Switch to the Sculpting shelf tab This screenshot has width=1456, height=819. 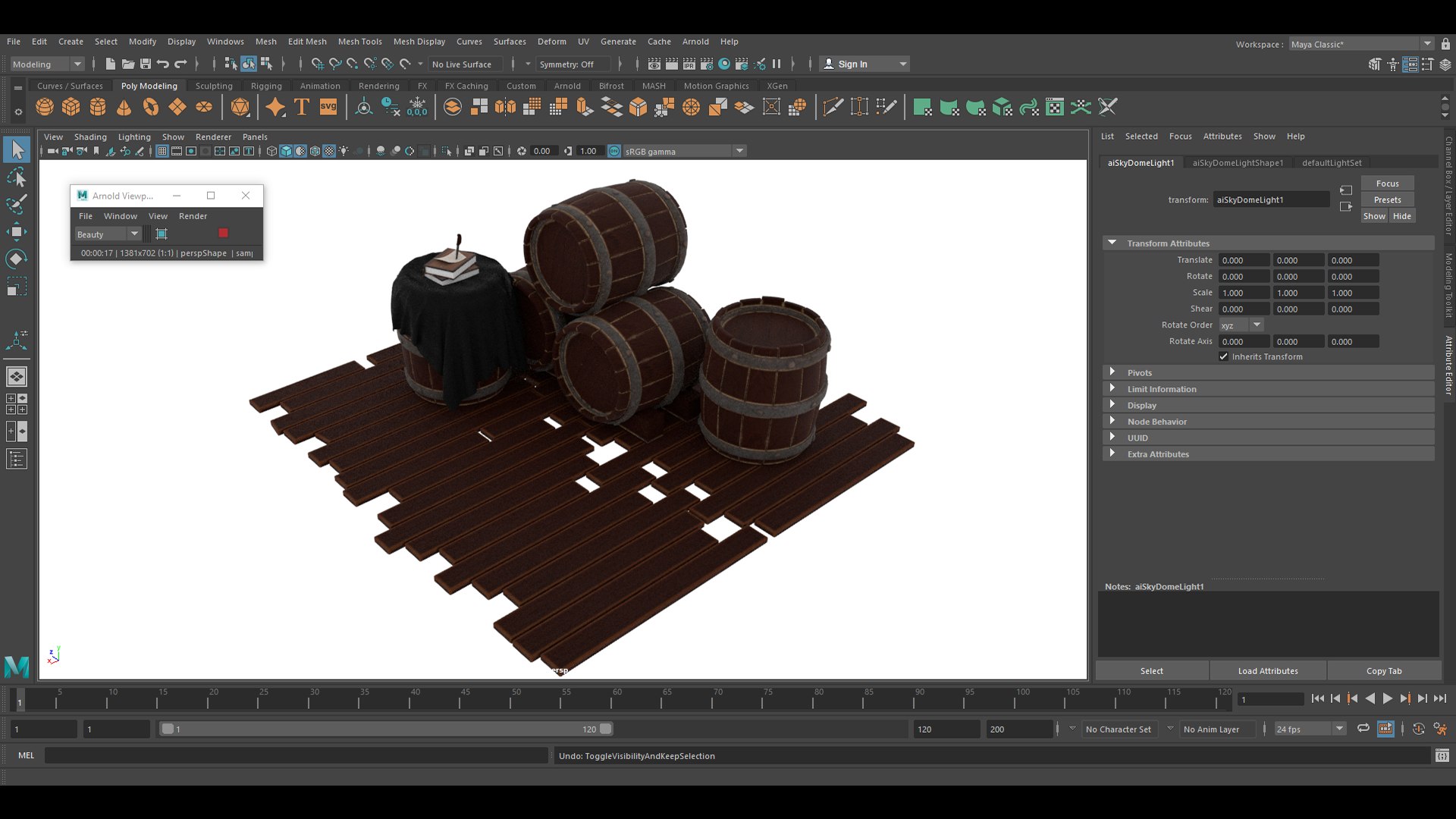pos(214,86)
